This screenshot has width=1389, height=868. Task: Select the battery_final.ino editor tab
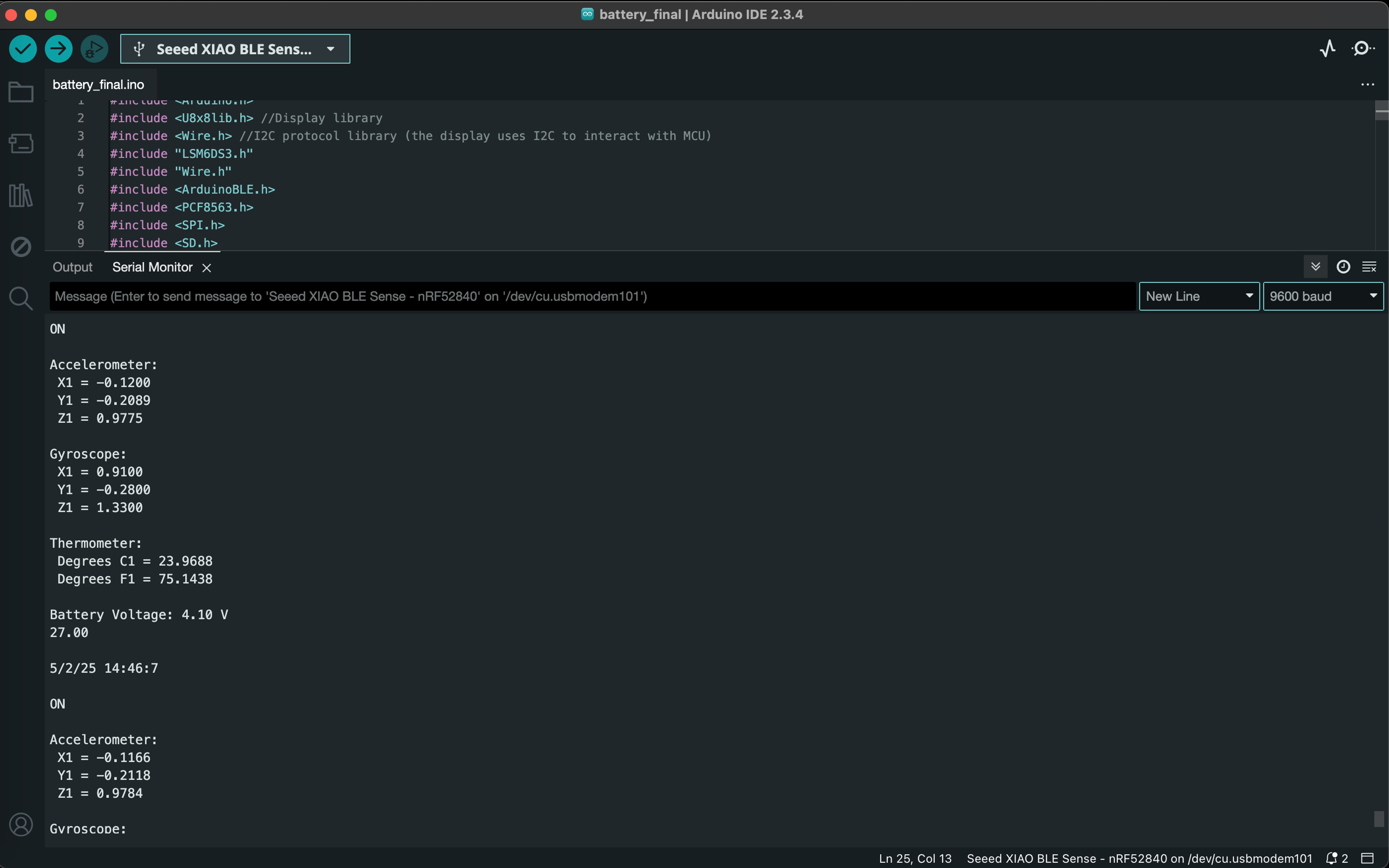coord(98,84)
